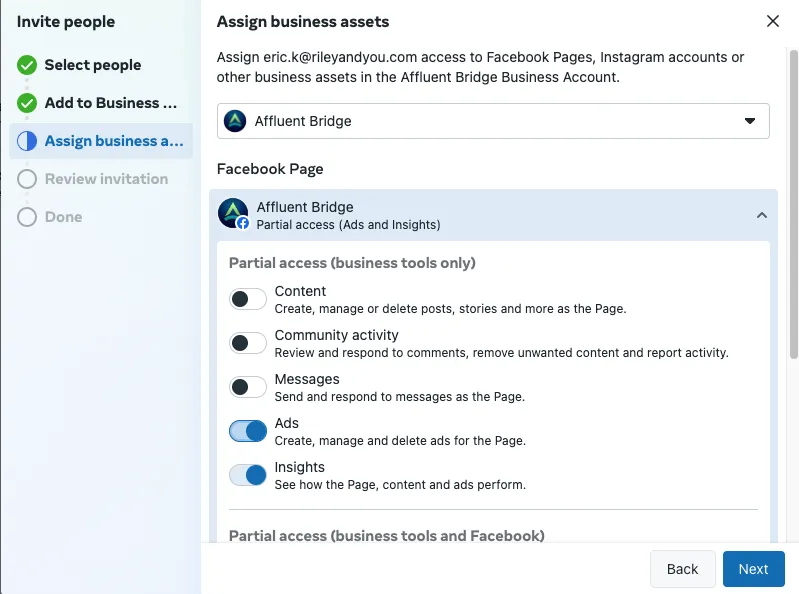Viewport: 799px width, 594px height.
Task: Select the Add to Business step
Action: tap(110, 103)
